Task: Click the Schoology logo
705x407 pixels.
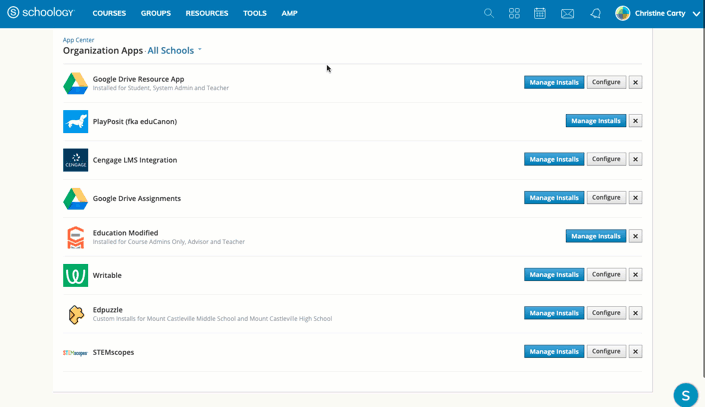Action: (x=41, y=13)
